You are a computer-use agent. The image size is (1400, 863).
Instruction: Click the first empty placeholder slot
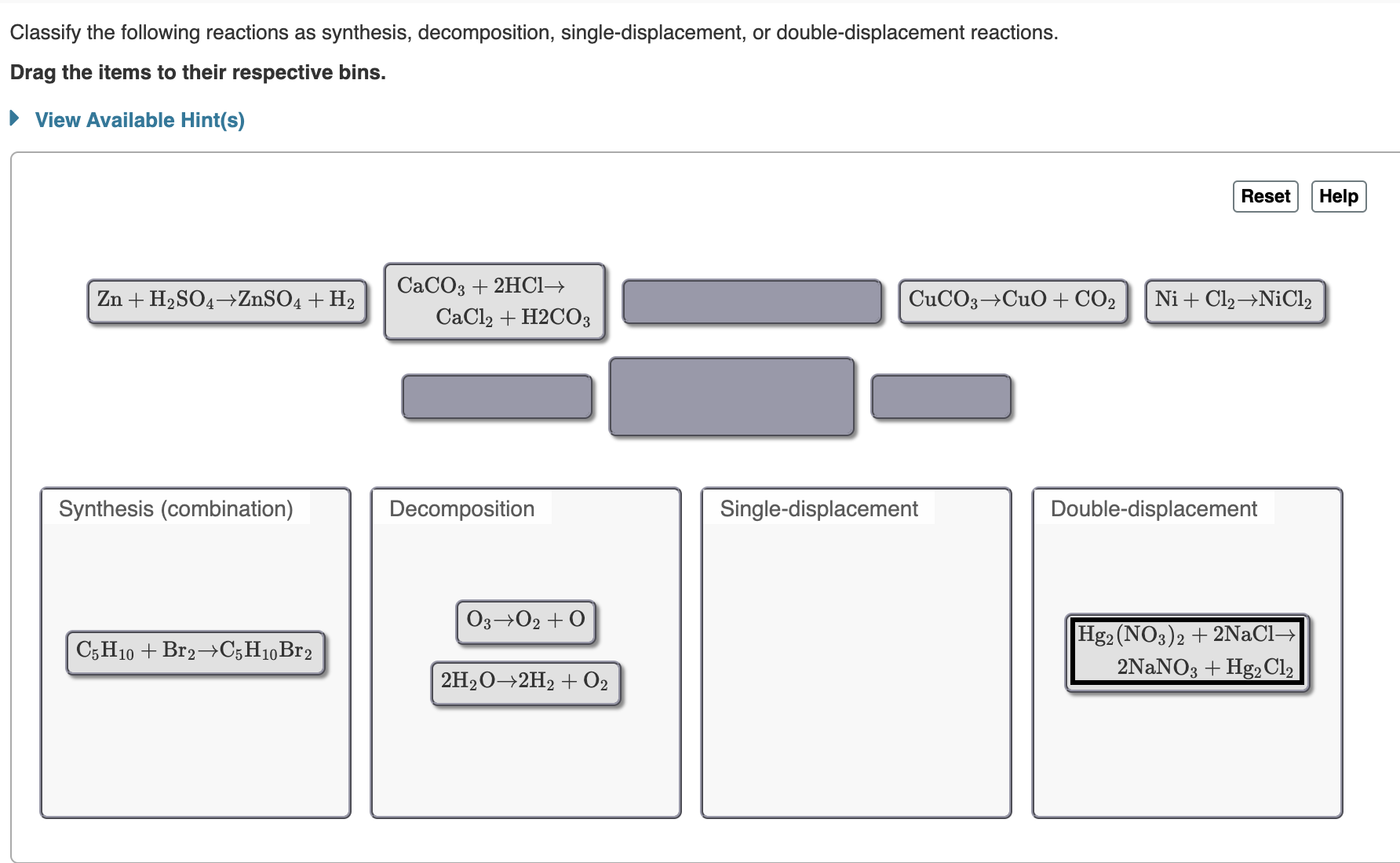point(753,300)
